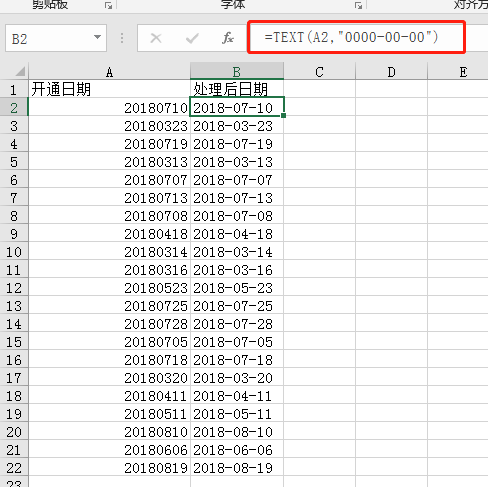Select cell A1 labeled 开通日期
Image resolution: width=488 pixels, height=487 pixels.
109,89
